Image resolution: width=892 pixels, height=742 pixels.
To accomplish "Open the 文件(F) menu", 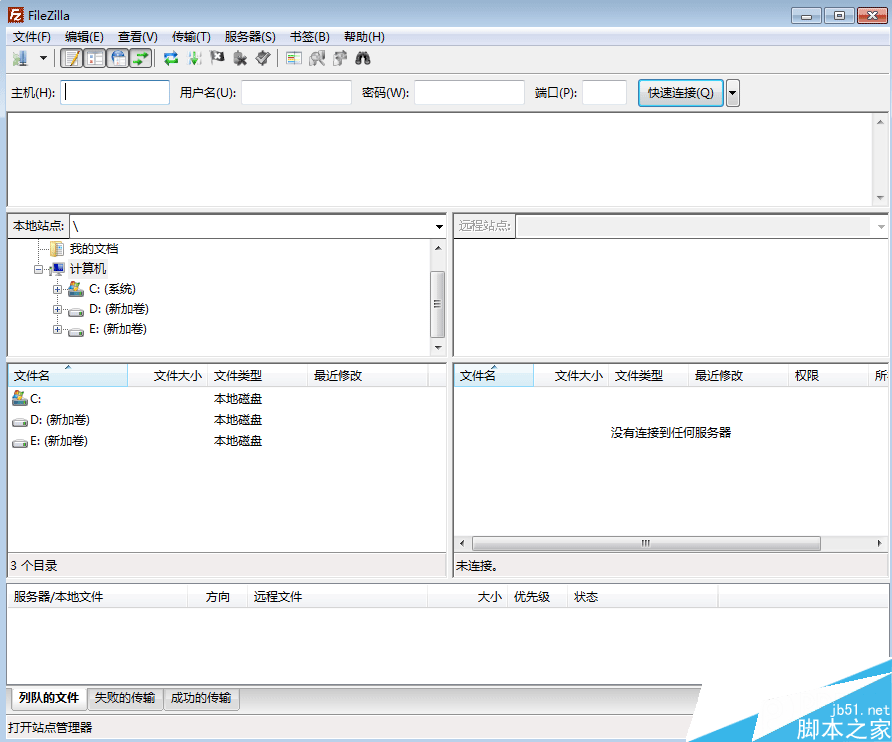I will [x=32, y=37].
